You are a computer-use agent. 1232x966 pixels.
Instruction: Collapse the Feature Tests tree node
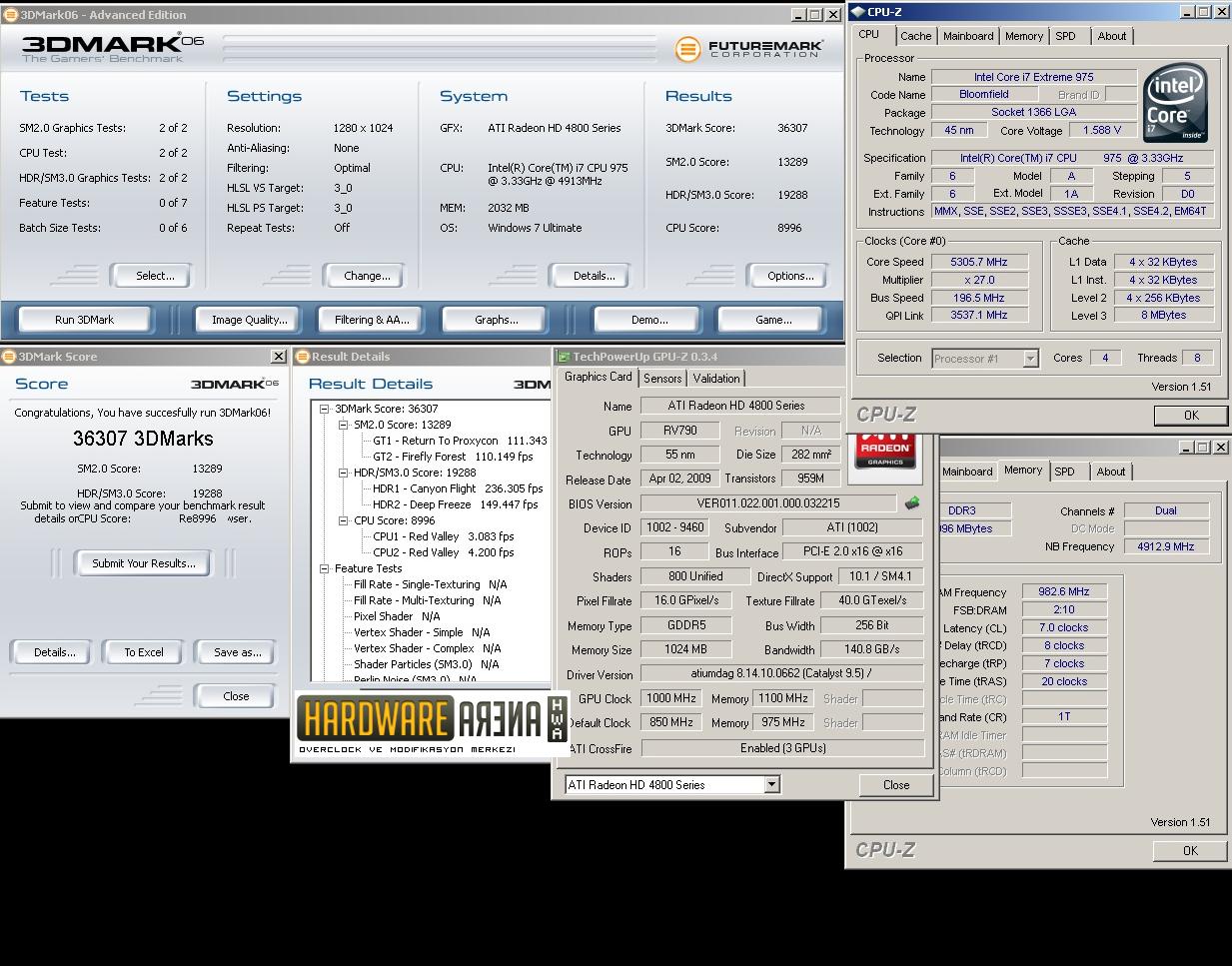point(325,568)
